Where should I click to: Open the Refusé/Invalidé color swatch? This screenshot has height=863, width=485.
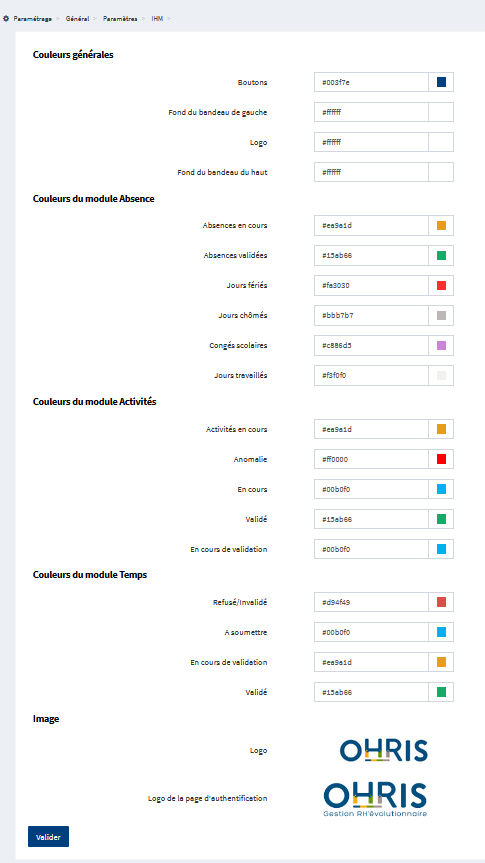pos(441,602)
